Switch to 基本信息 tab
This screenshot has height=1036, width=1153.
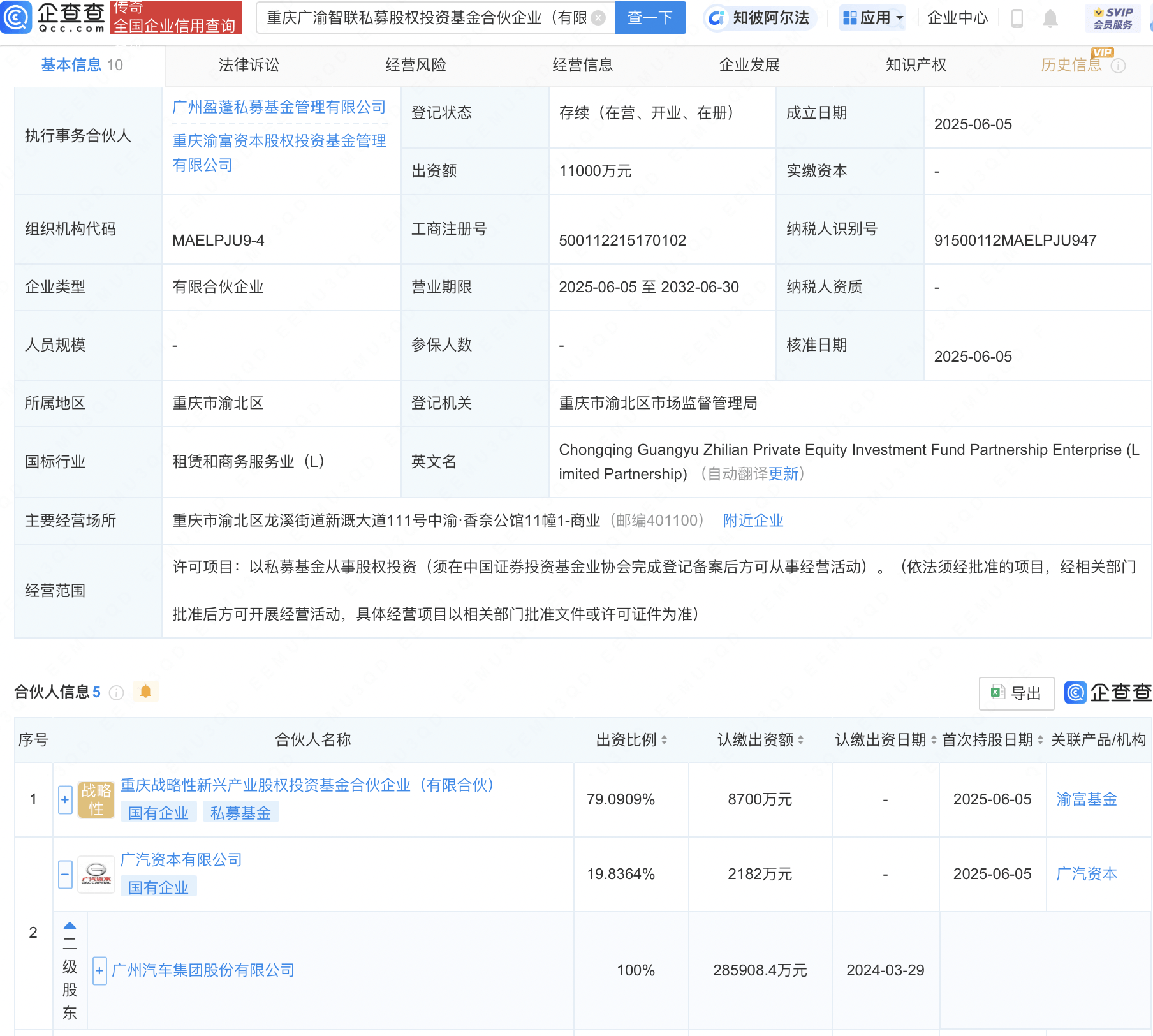(82, 65)
